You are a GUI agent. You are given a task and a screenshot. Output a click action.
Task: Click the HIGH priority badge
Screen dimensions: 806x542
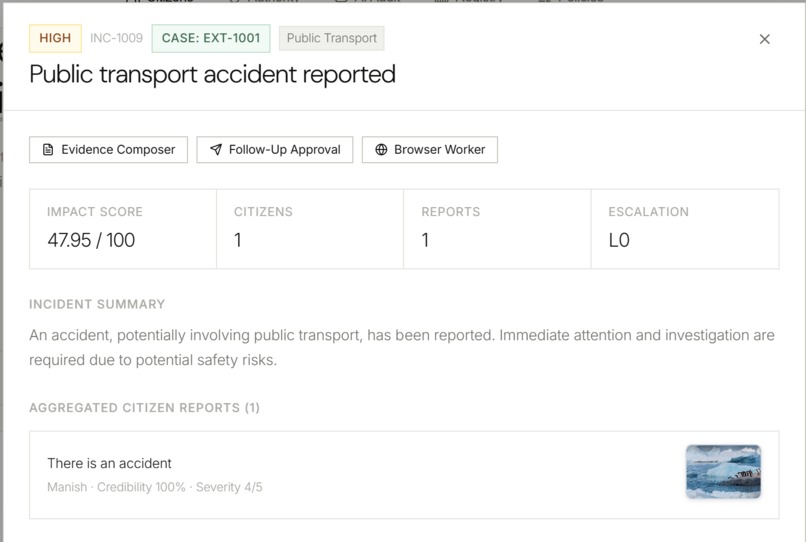(x=55, y=38)
